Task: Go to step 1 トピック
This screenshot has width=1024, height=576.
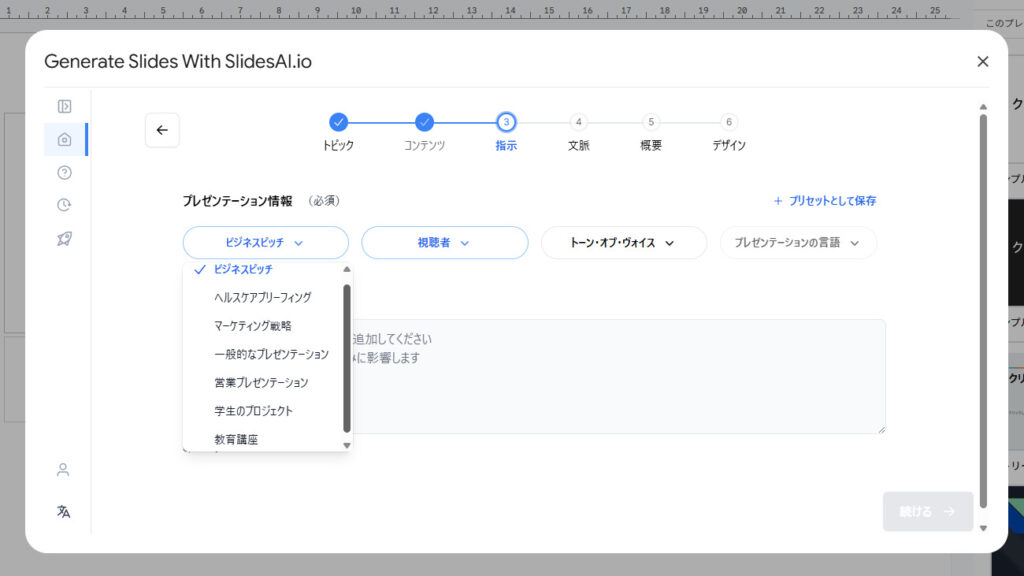Action: pos(338,131)
